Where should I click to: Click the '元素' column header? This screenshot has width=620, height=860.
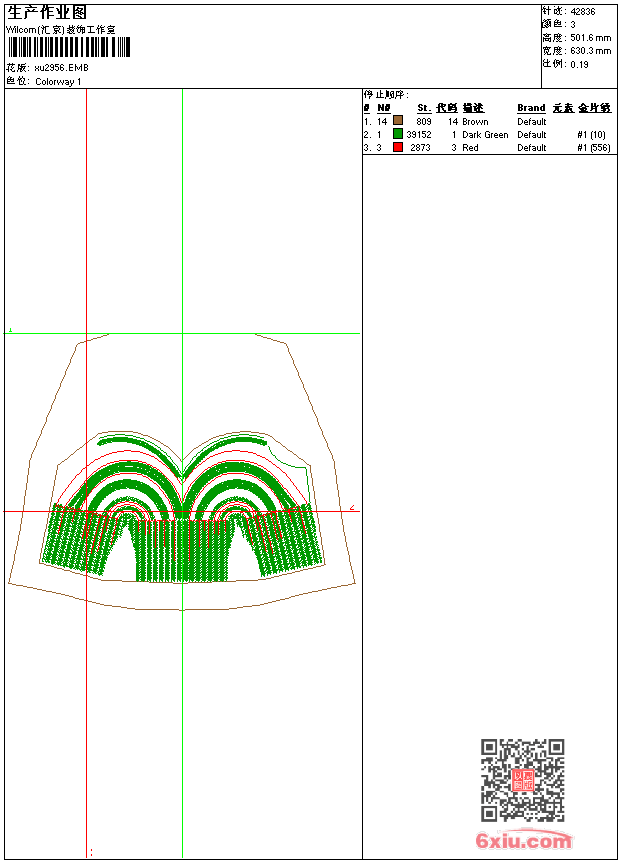pyautogui.click(x=563, y=108)
